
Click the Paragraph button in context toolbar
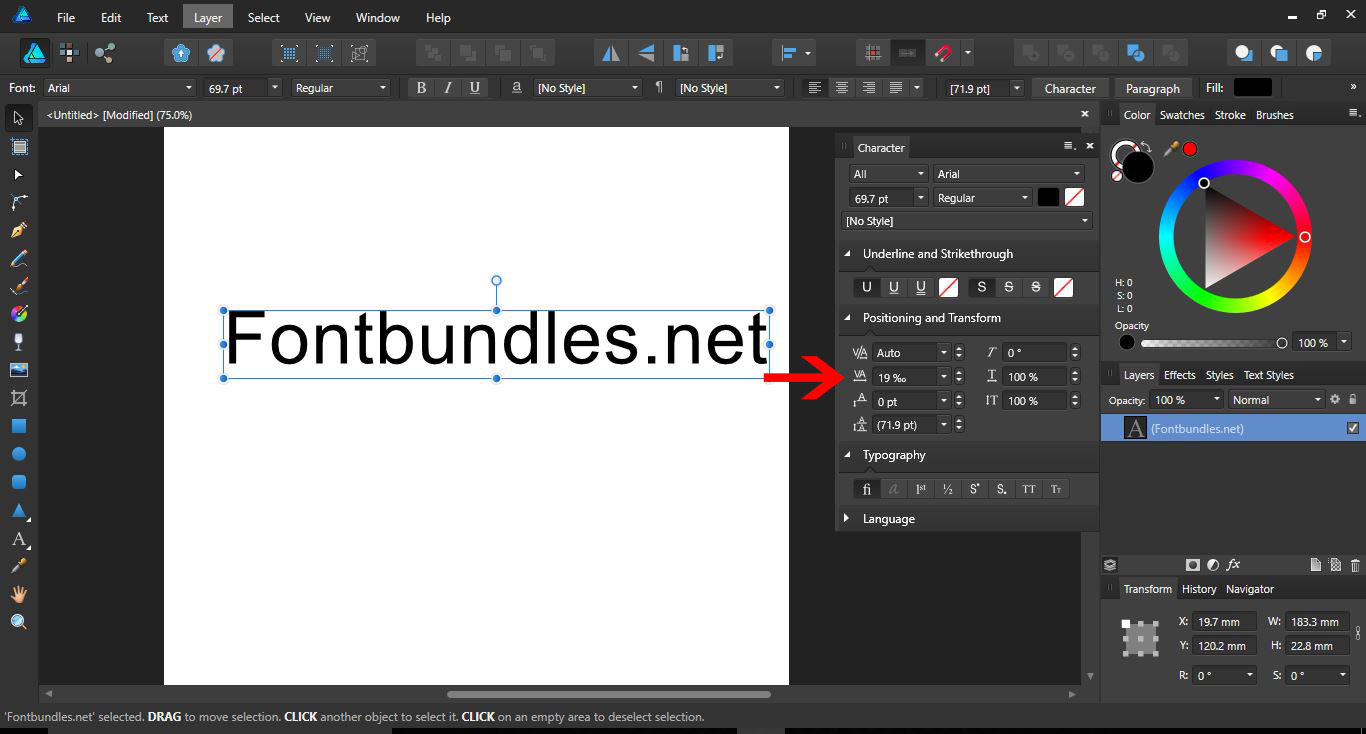click(1153, 88)
